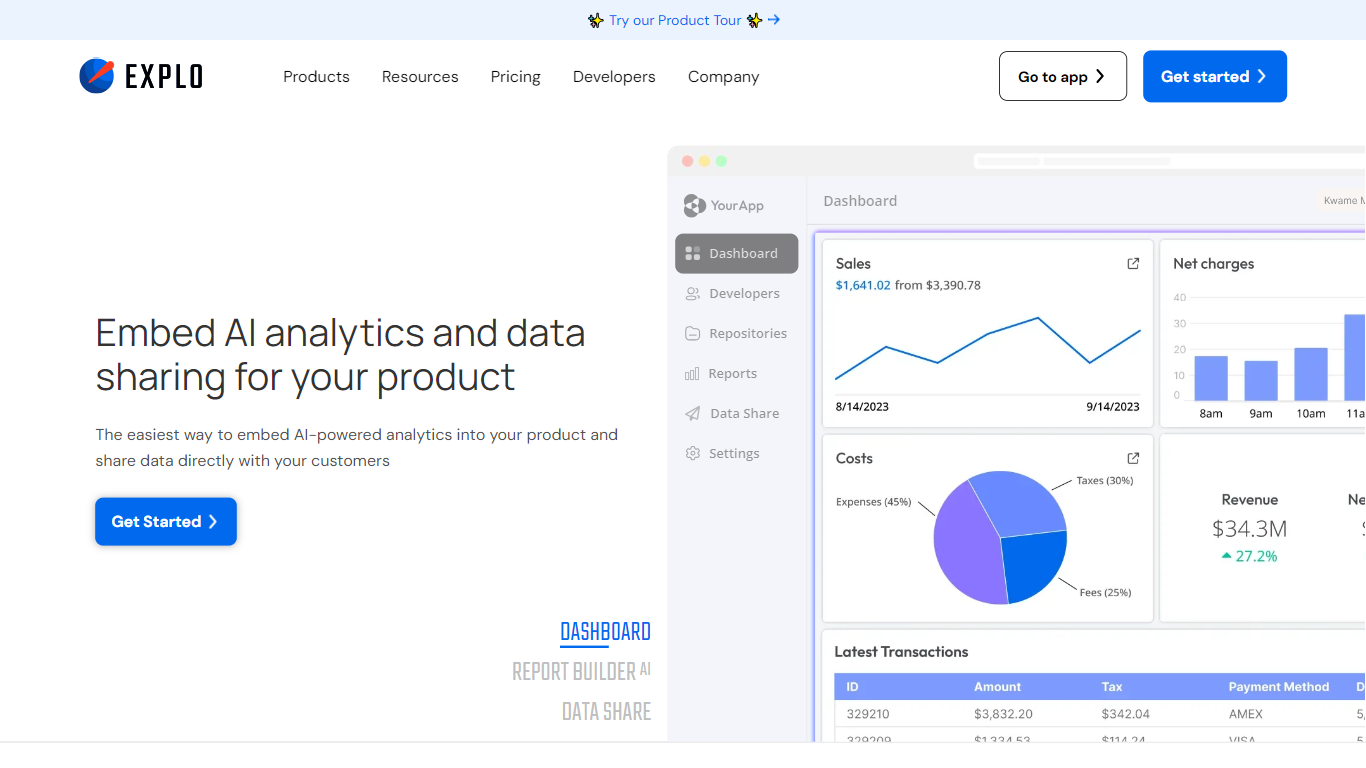The image size is (1366, 768).
Task: Switch to the Data Share tab
Action: click(x=606, y=711)
